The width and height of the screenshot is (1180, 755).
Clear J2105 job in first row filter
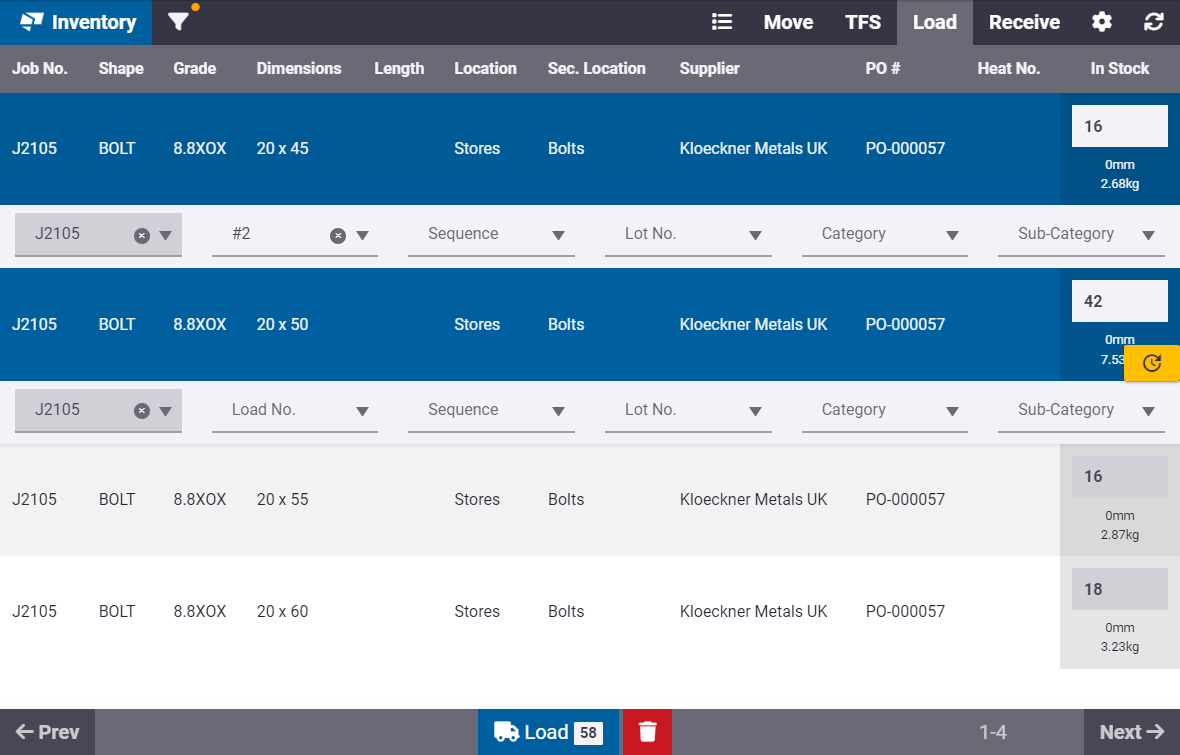tap(142, 235)
